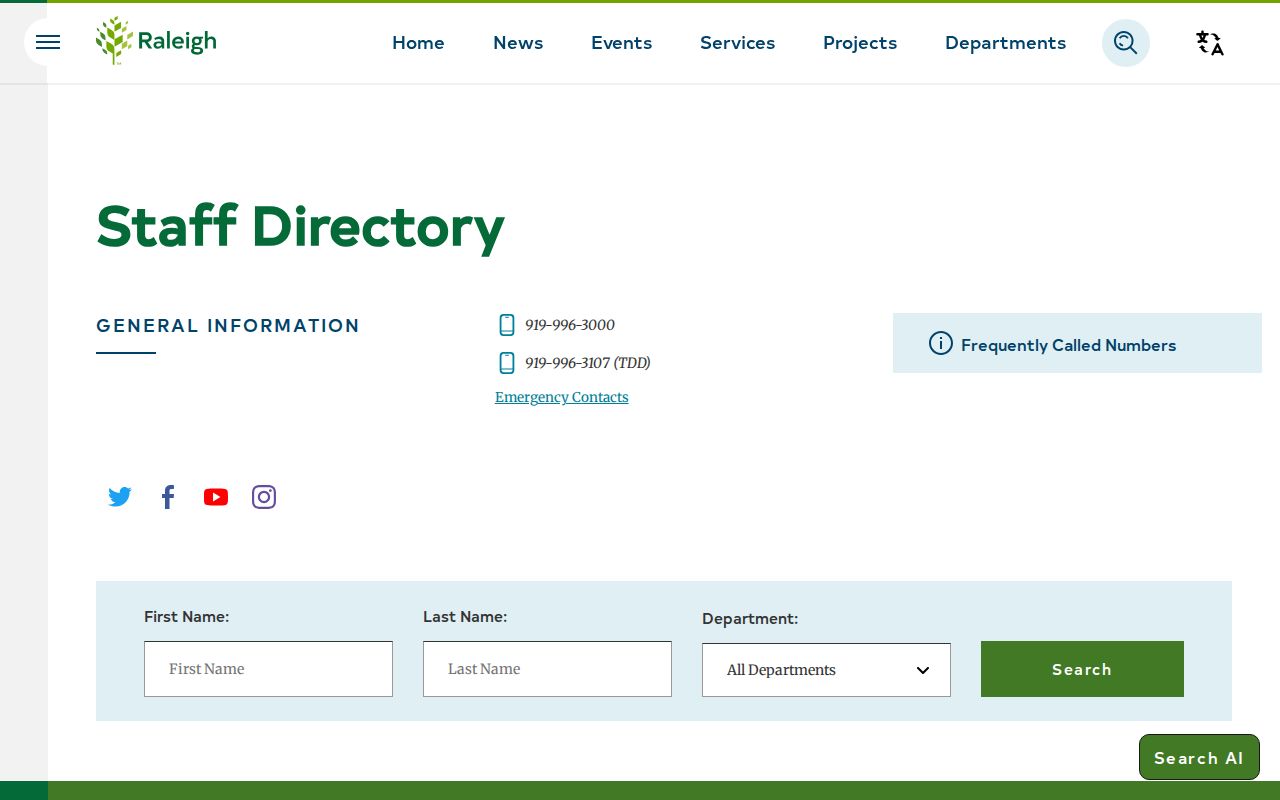Screen dimensions: 1280x800
Task: Click the Raleigh logo
Action: click(x=156, y=41)
